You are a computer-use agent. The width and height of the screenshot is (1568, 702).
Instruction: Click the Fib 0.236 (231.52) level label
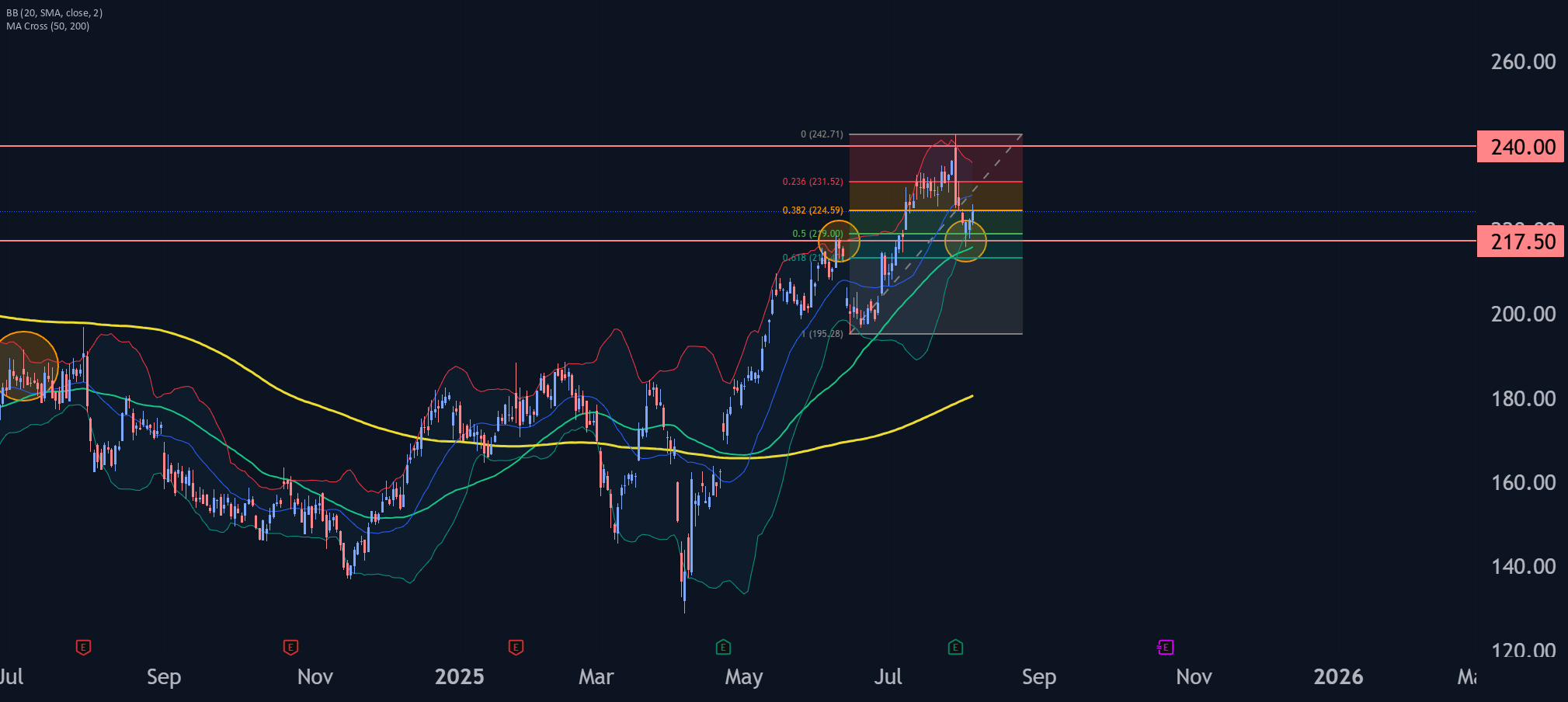tap(812, 182)
